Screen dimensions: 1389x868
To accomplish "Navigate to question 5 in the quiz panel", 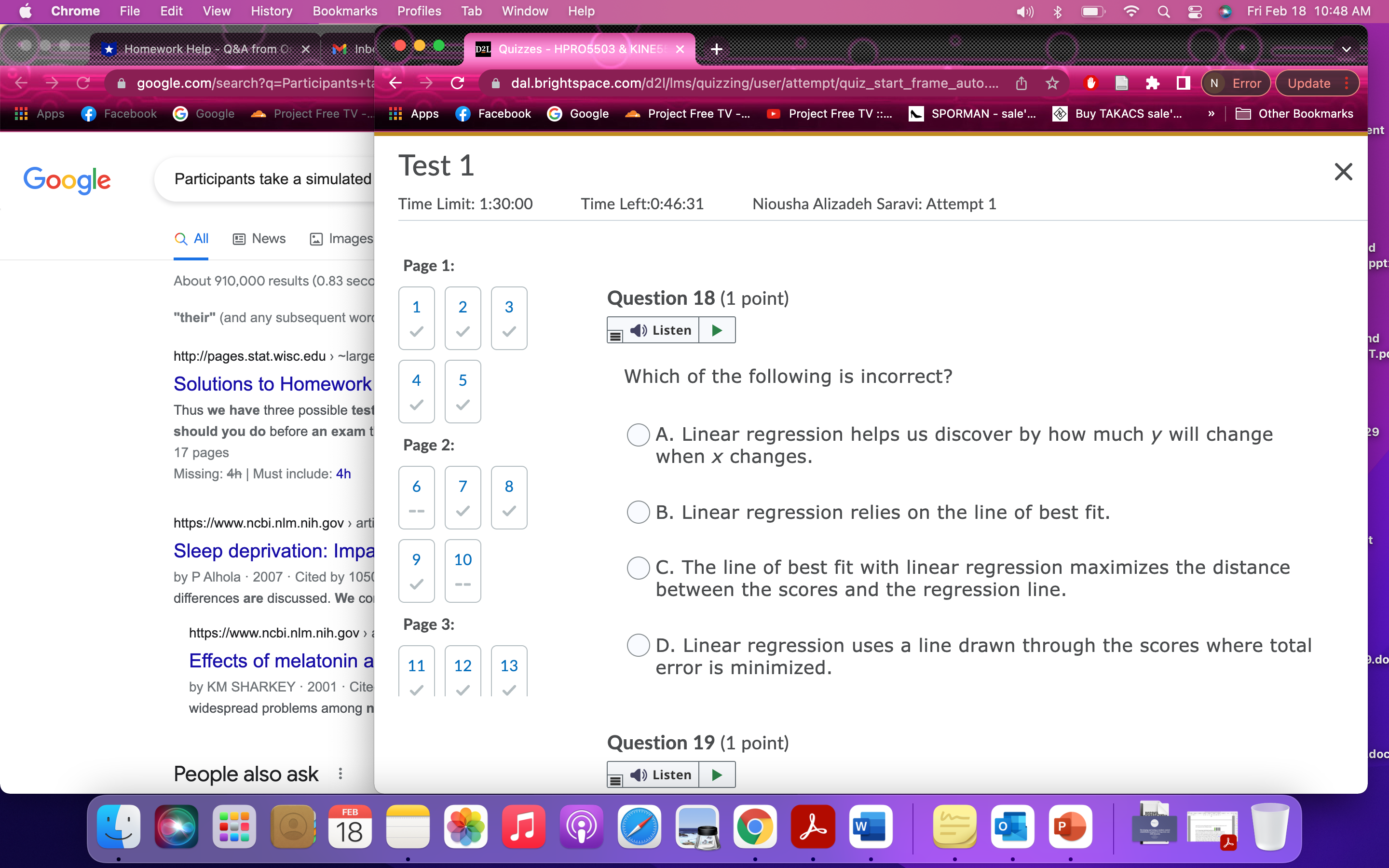I will pos(463,391).
